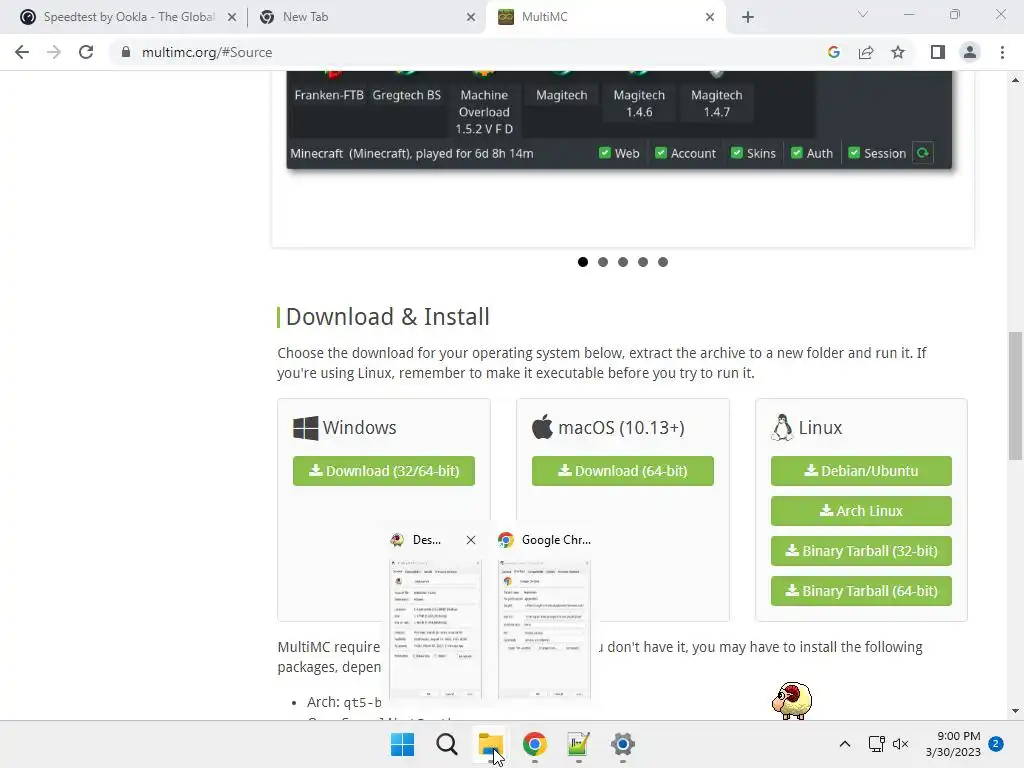Reload the multimc.org page

click(x=86, y=52)
